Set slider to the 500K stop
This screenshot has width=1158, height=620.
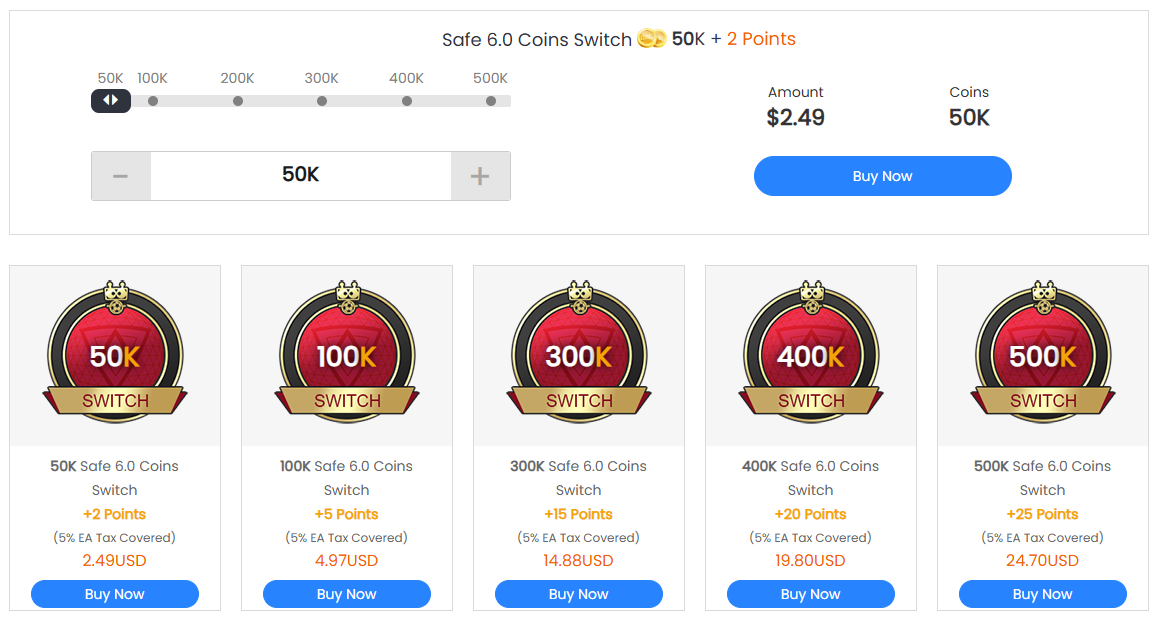[x=491, y=101]
